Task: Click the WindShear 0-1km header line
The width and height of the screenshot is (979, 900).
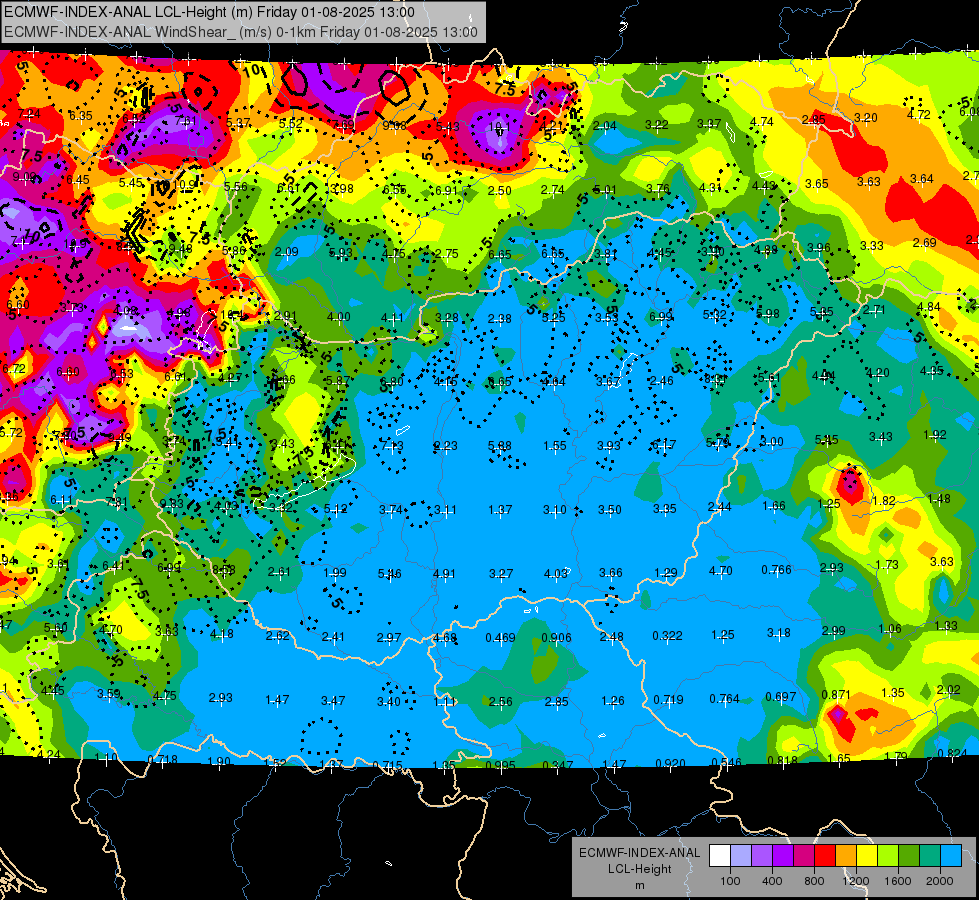Action: 240,32
